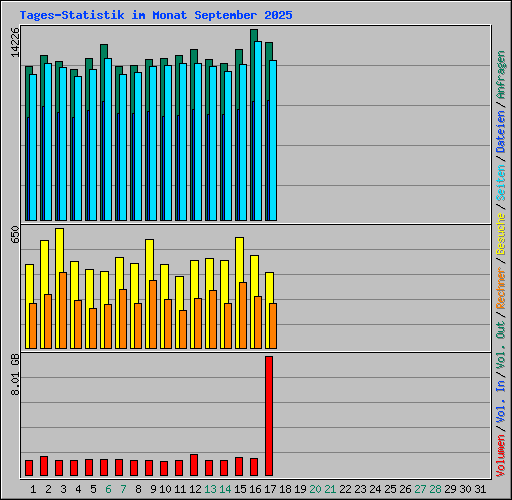The image size is (512, 500).
Task: Click the yellow "Besuche" legend label
Action: click(x=501, y=234)
